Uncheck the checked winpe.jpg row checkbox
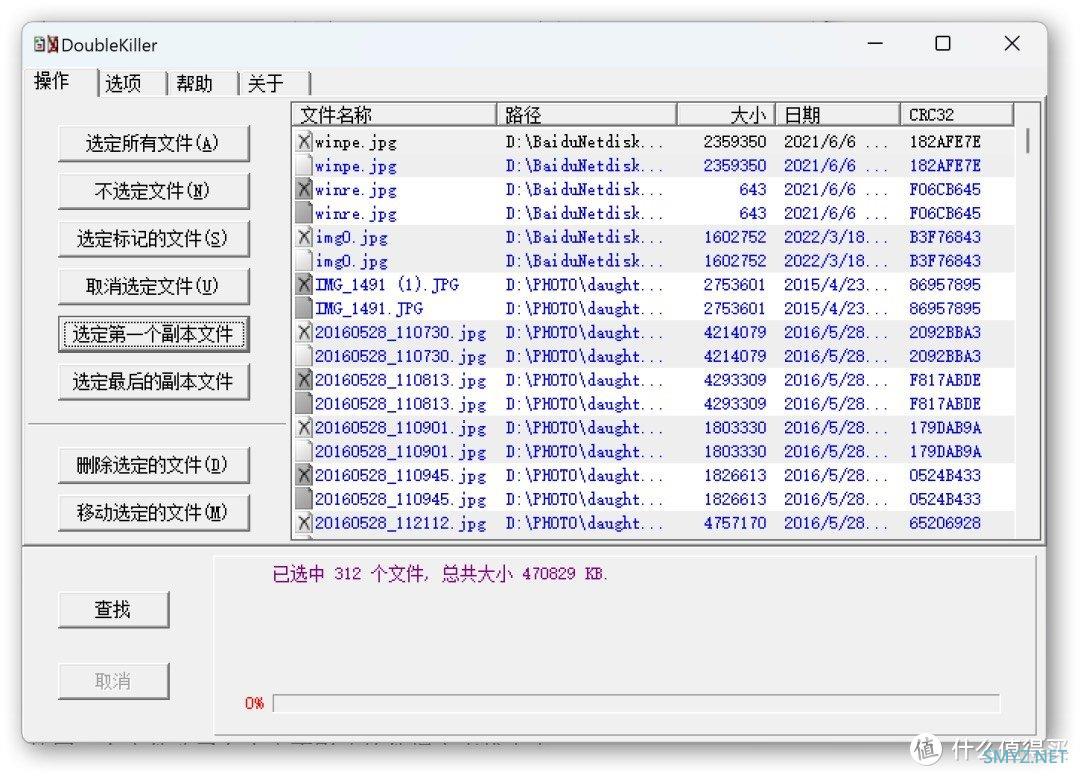 tap(304, 142)
